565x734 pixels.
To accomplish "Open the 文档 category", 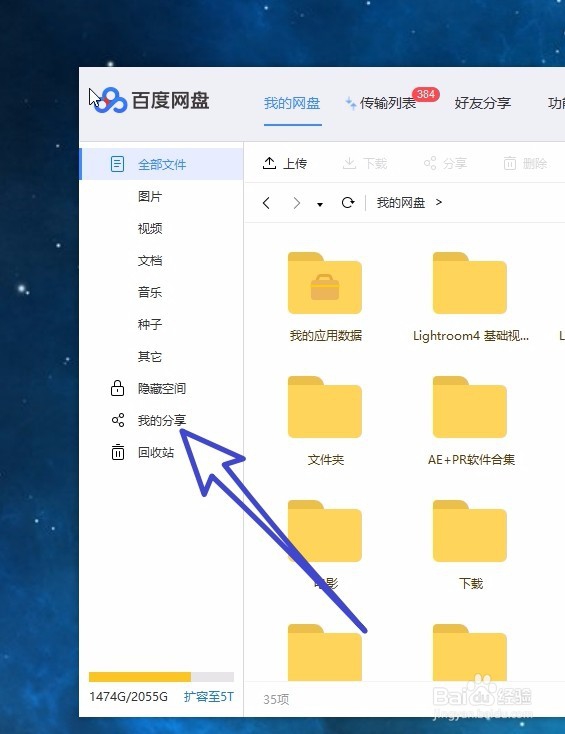I will pos(150,261).
